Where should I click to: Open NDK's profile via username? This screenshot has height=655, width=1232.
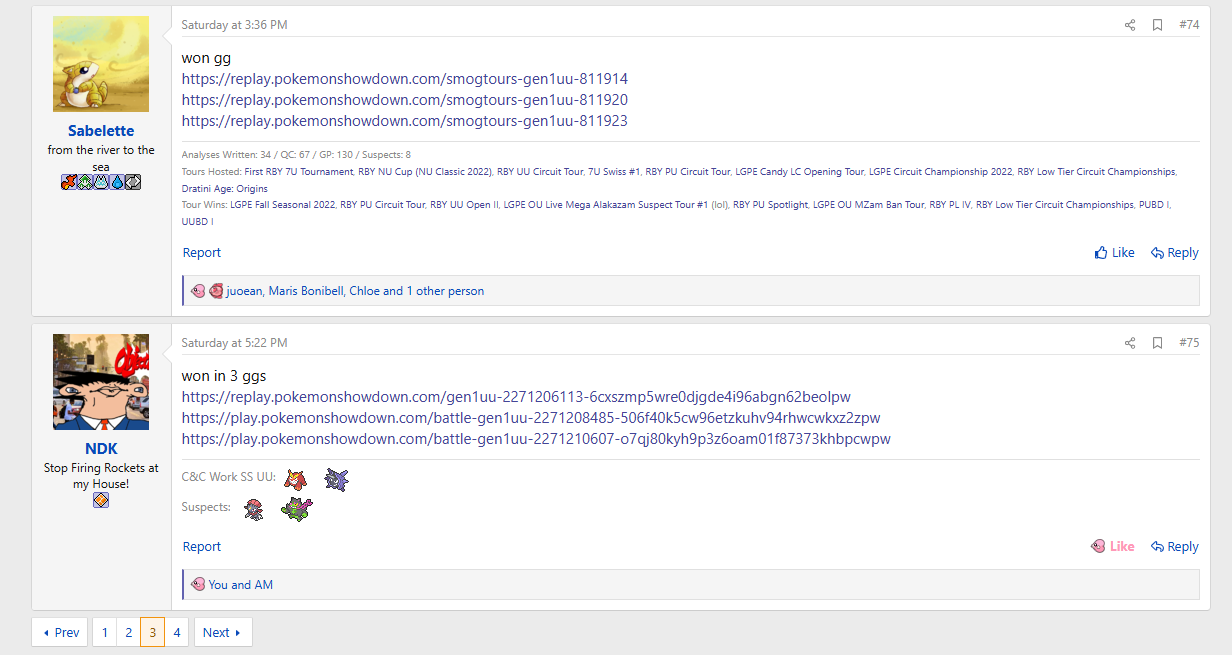101,449
